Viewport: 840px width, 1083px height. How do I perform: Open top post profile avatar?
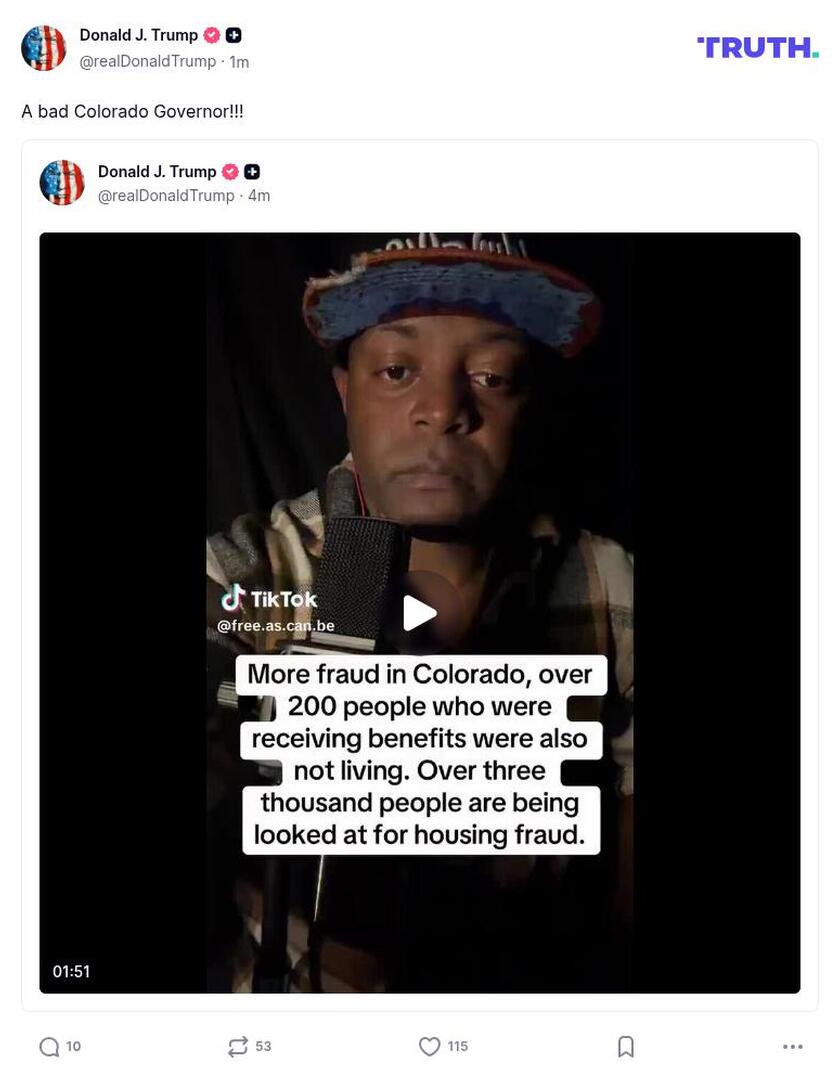point(44,48)
